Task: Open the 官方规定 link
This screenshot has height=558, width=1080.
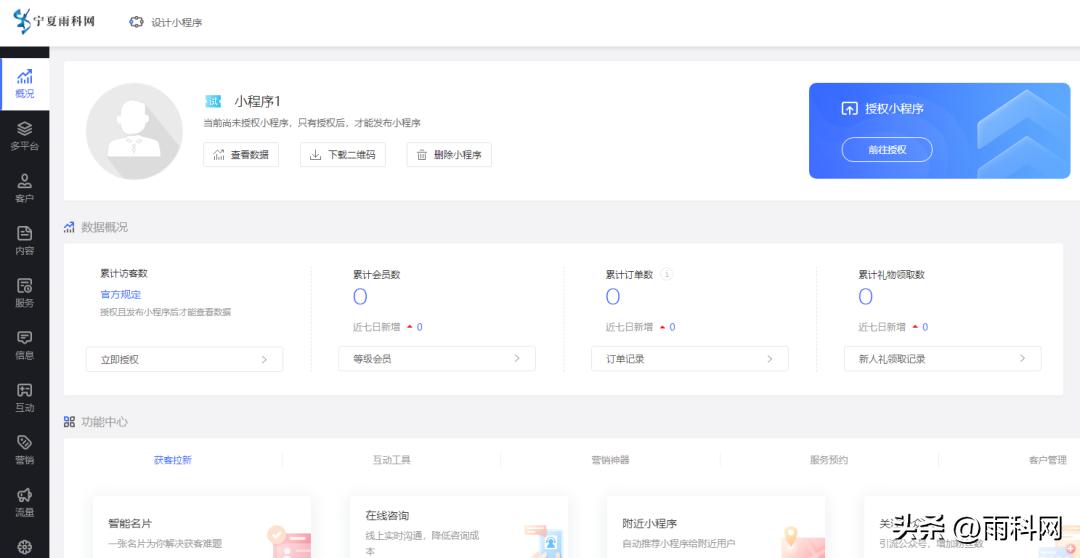Action: pyautogui.click(x=121, y=294)
